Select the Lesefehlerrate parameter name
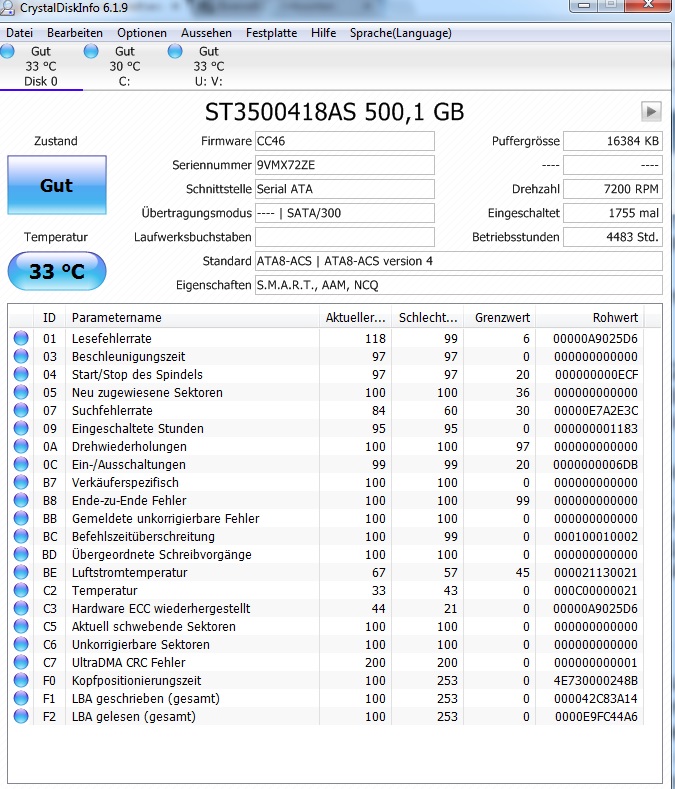The image size is (675, 789). [112, 339]
